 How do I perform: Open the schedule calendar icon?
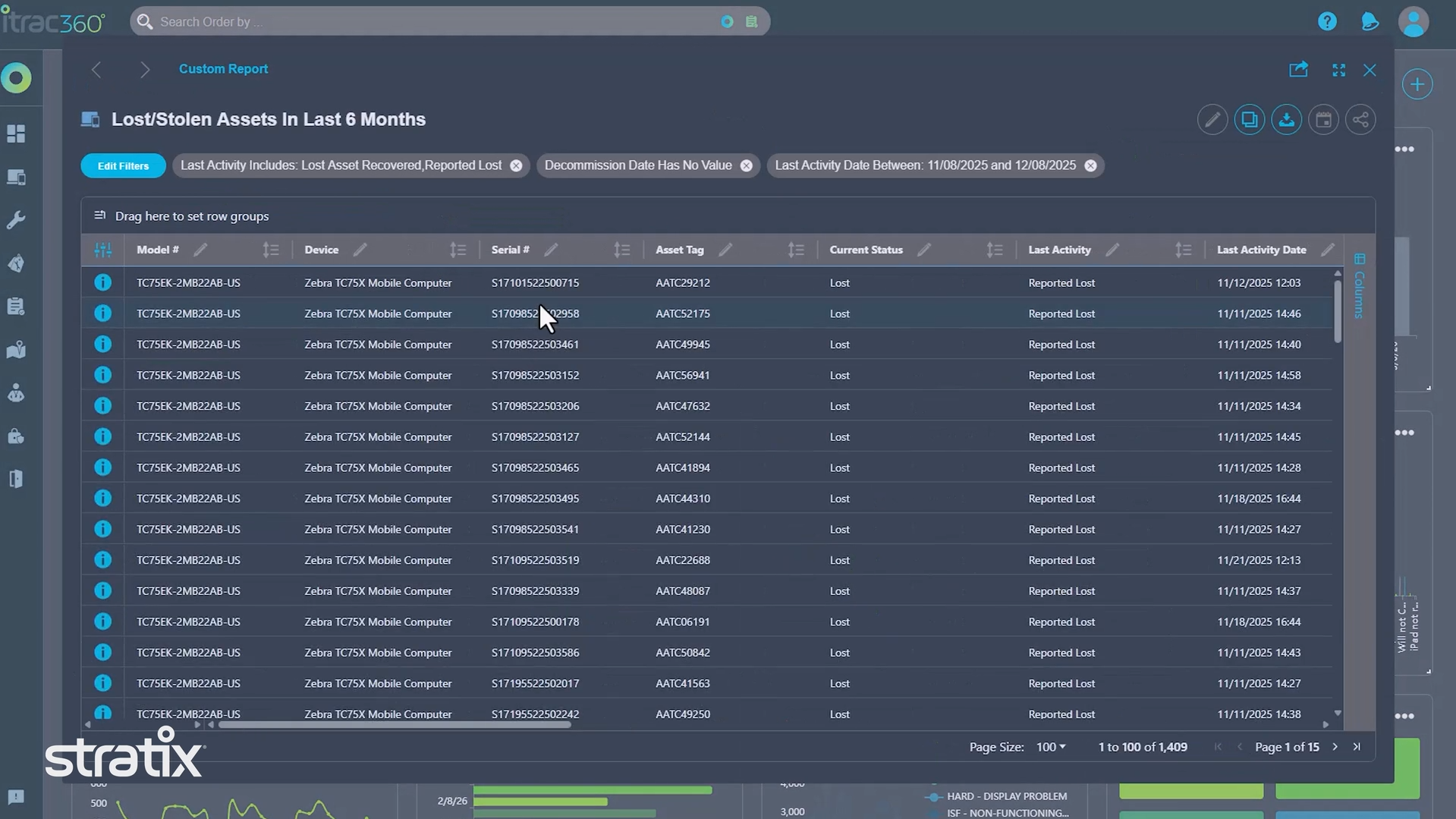coord(1323,120)
